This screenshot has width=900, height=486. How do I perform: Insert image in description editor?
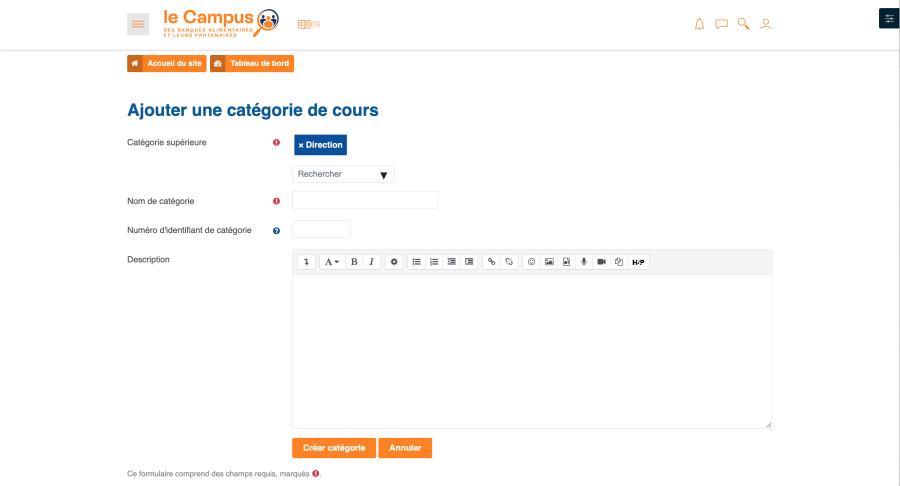549,262
